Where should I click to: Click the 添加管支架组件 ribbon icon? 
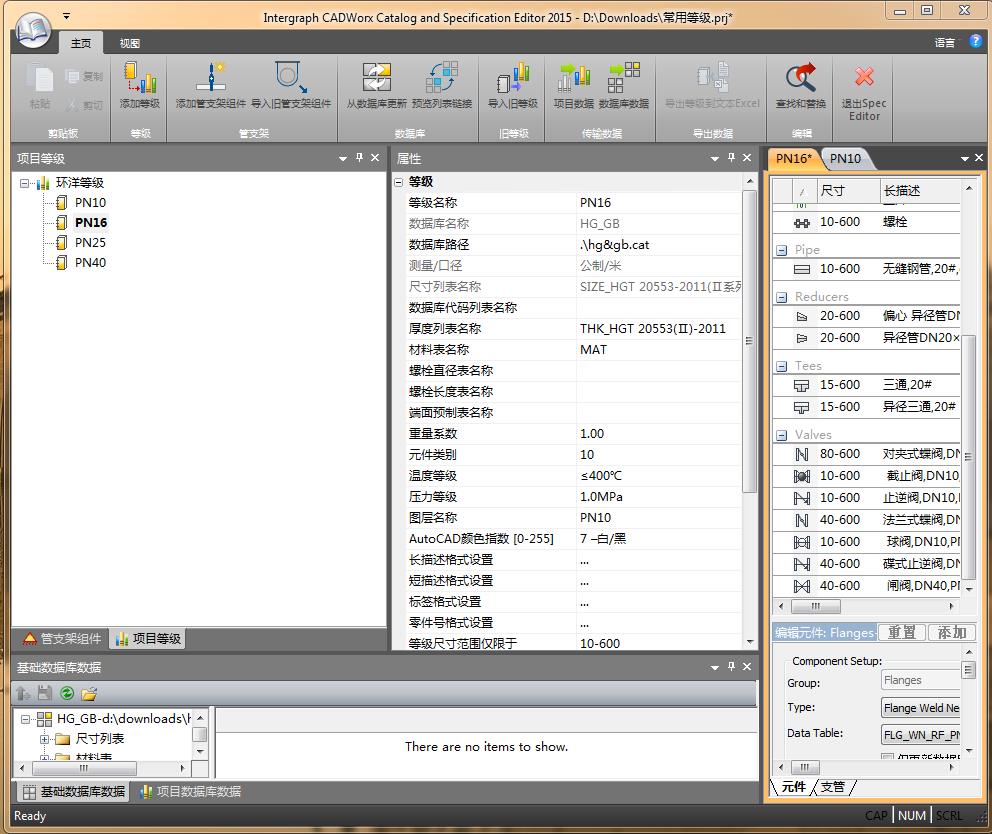pyautogui.click(x=211, y=78)
